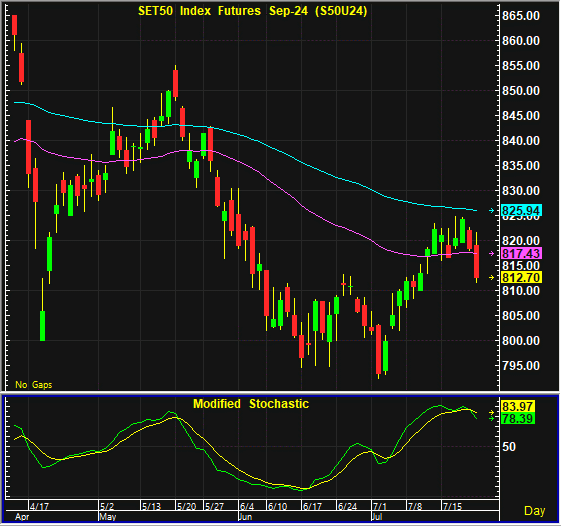The height and width of the screenshot is (526, 561).
Task: Click the SET50 Index Futures chart title
Action: 253,11
